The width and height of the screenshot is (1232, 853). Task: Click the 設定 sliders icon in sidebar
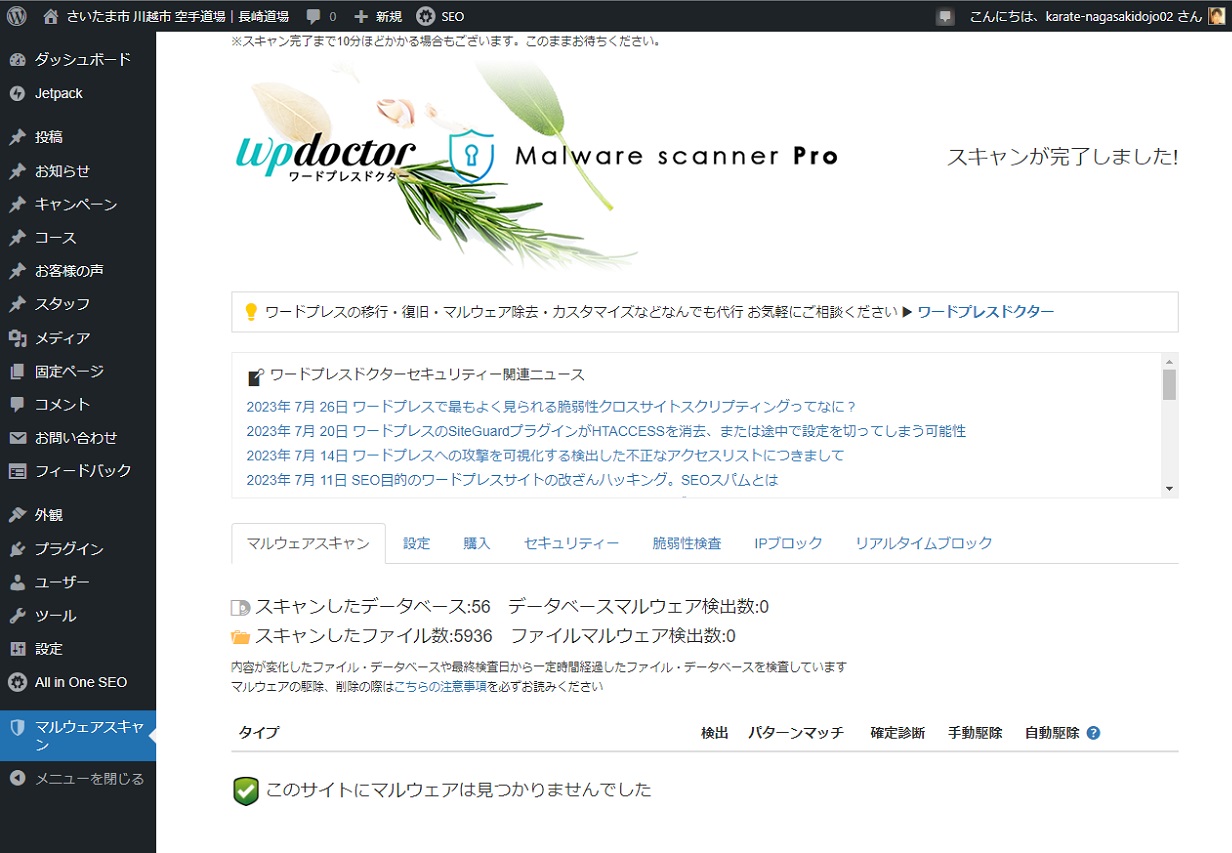coord(17,649)
